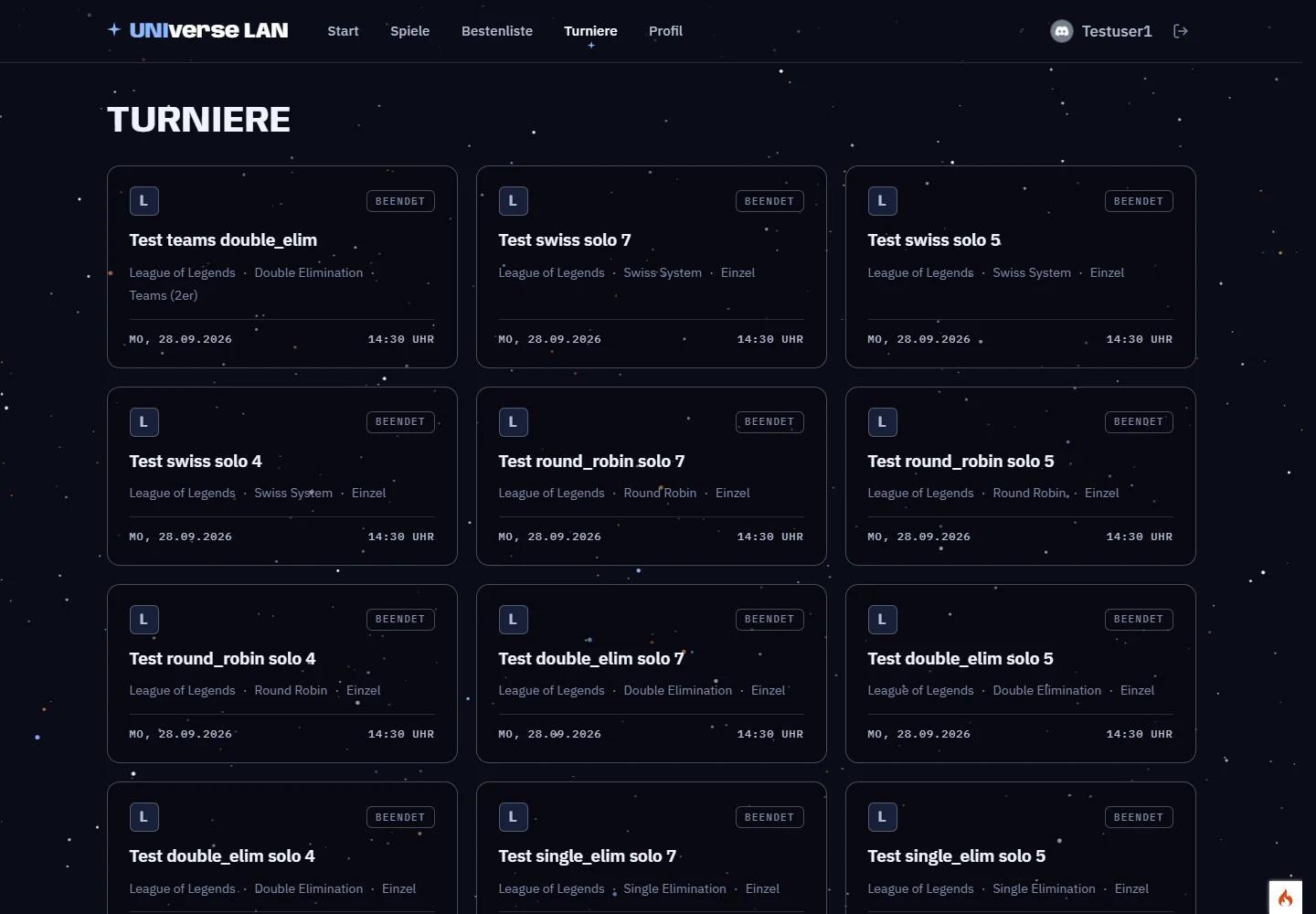The image size is (1316, 914).
Task: Click the BEENDET badge on Test double_elim solo 5
Action: point(1139,620)
